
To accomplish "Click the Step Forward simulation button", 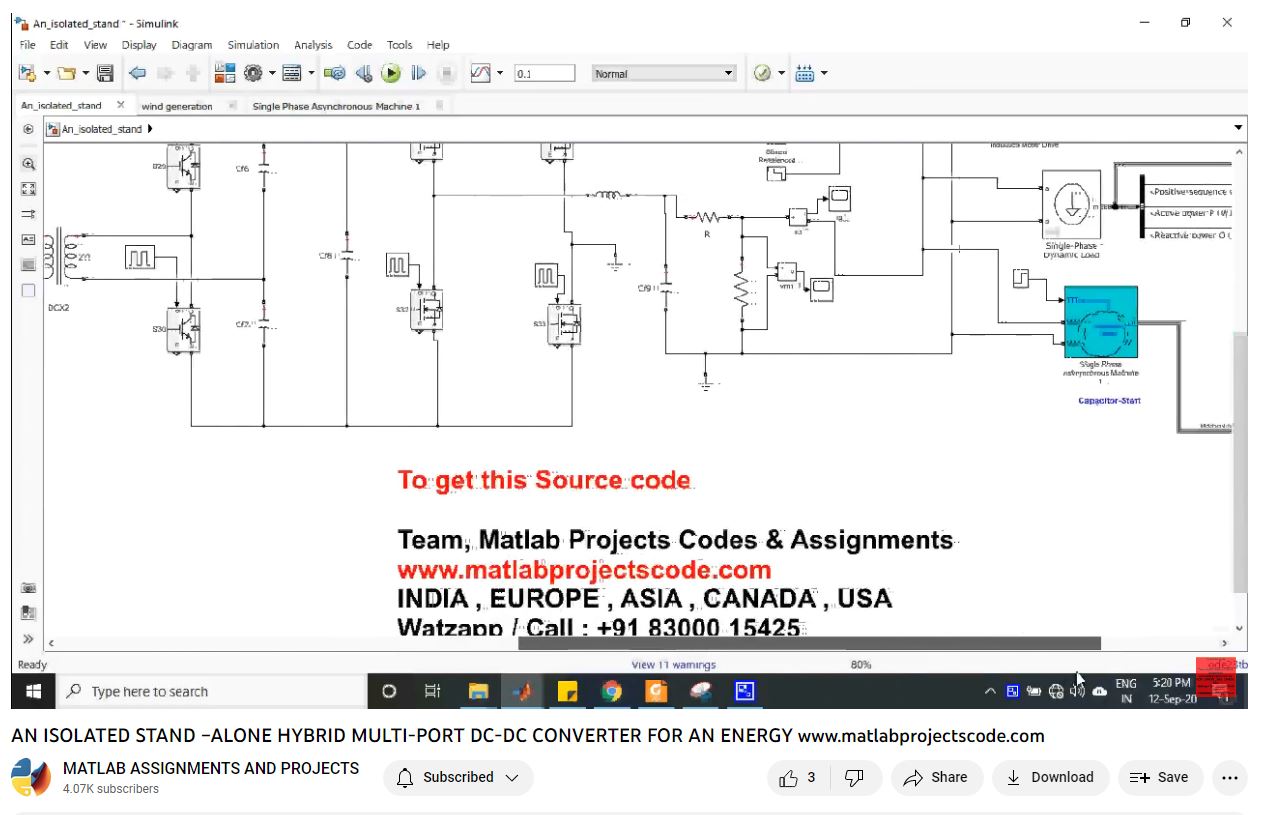I will (418, 73).
